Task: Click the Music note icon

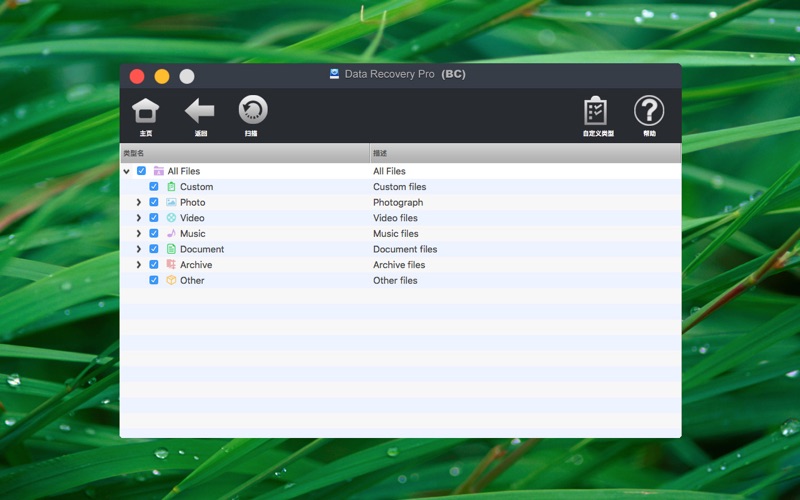Action: [x=171, y=233]
